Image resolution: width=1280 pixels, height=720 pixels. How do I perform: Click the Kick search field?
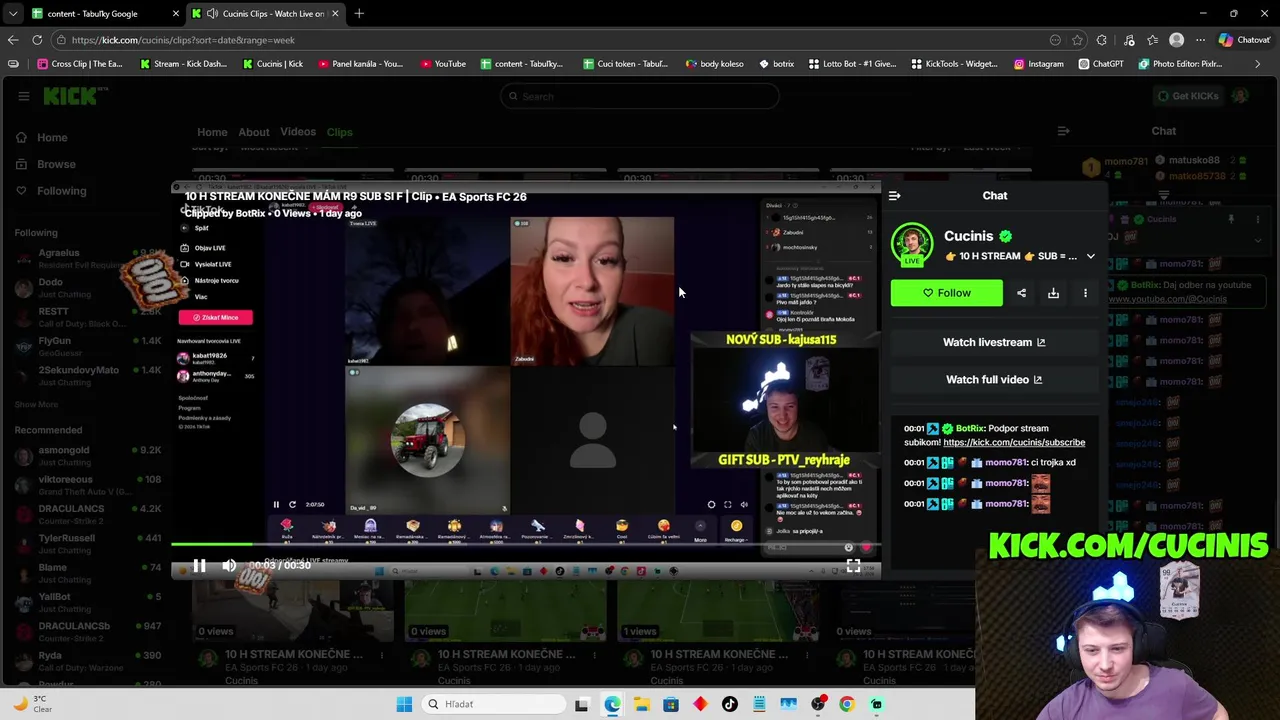(x=640, y=96)
